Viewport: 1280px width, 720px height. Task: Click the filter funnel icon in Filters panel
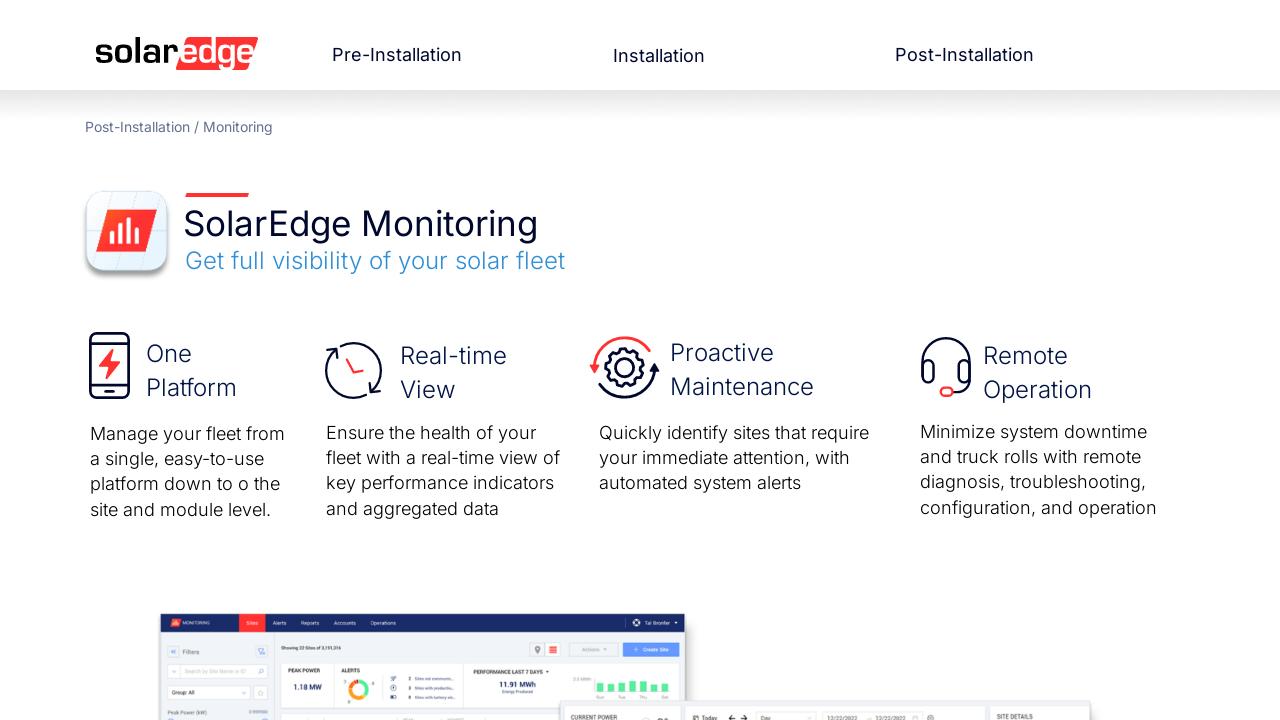[261, 651]
